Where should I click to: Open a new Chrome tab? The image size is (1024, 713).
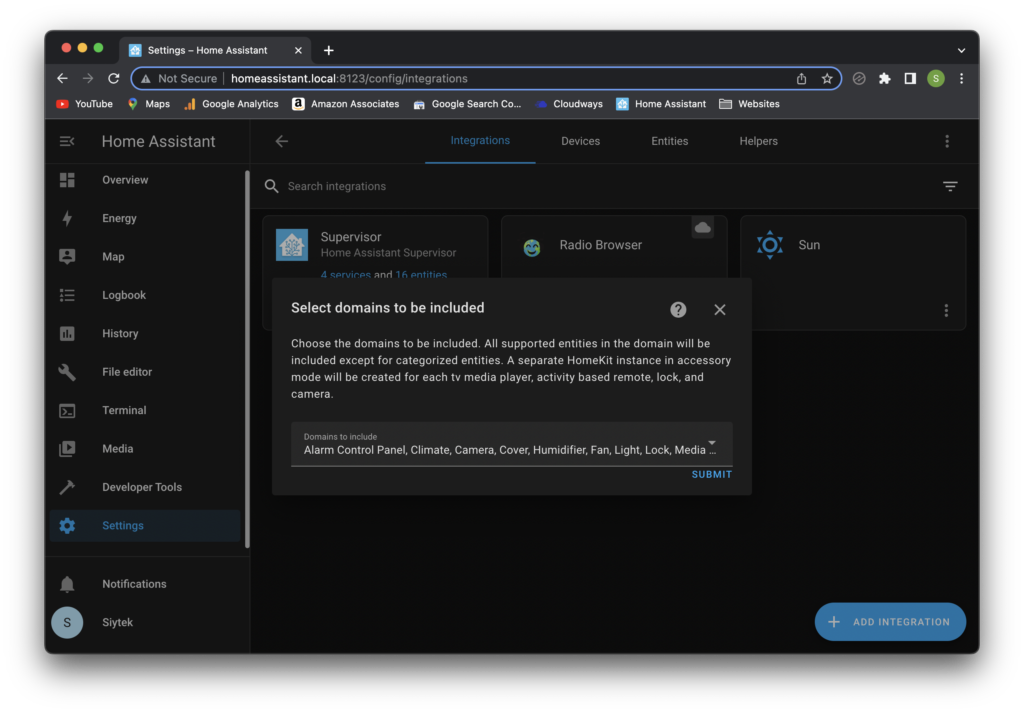328,50
